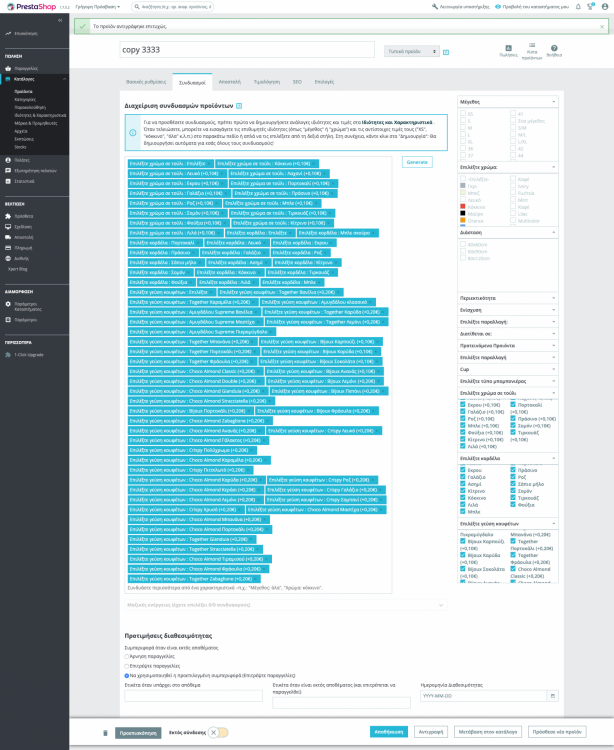Image resolution: width=614 pixels, height=750 pixels.
Task: Expand the Προτεινόμενα Προϊόντα attribute group
Action: (x=508, y=345)
